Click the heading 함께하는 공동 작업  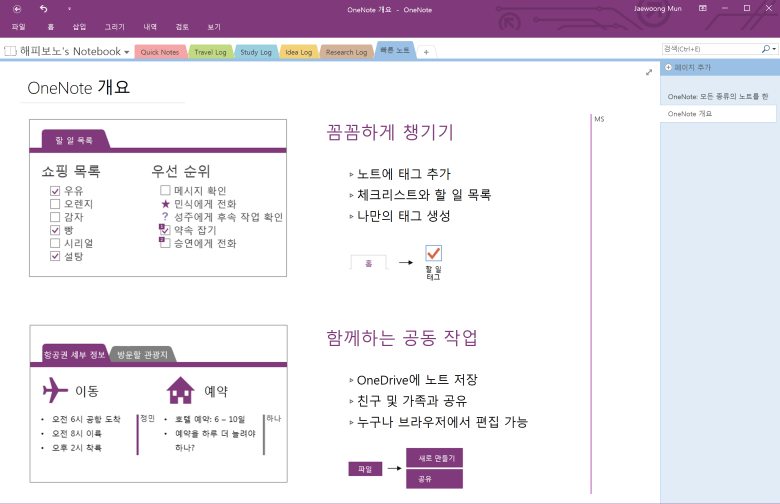point(401,338)
